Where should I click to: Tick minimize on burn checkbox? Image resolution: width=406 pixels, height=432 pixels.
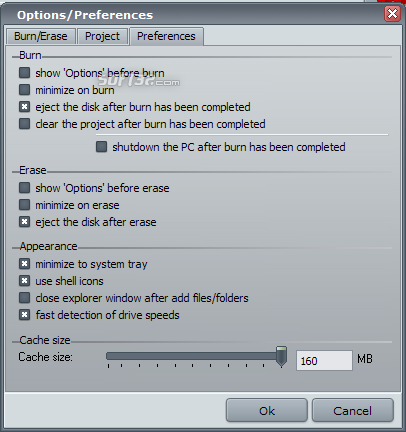(24, 90)
